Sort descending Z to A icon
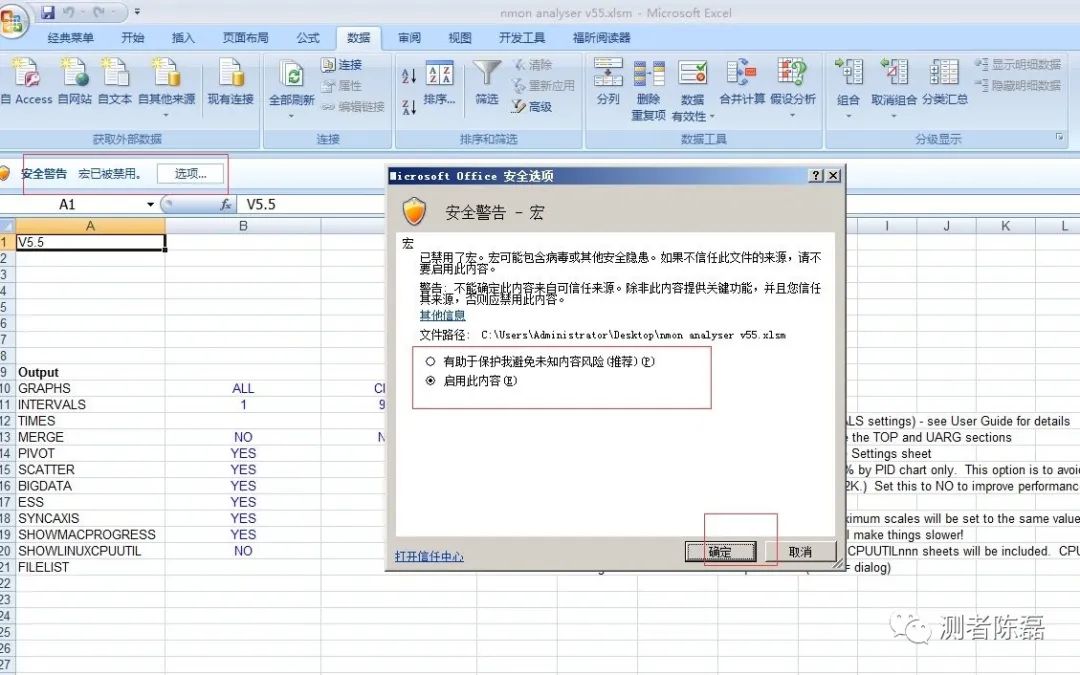 click(408, 106)
